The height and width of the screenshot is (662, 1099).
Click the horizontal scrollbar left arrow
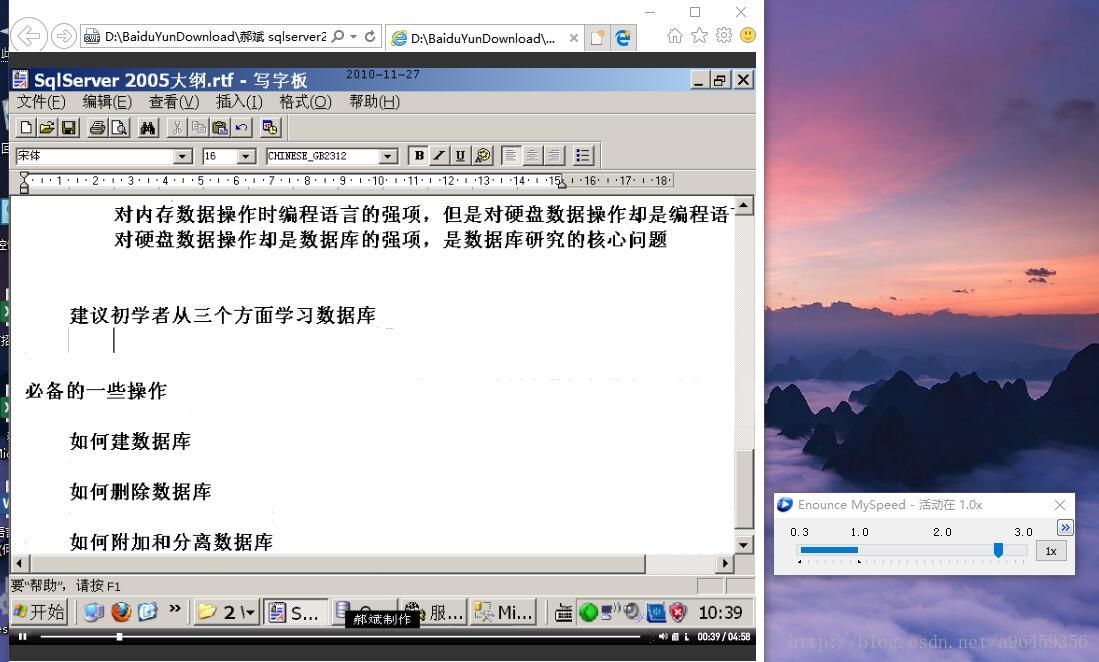pyautogui.click(x=20, y=563)
